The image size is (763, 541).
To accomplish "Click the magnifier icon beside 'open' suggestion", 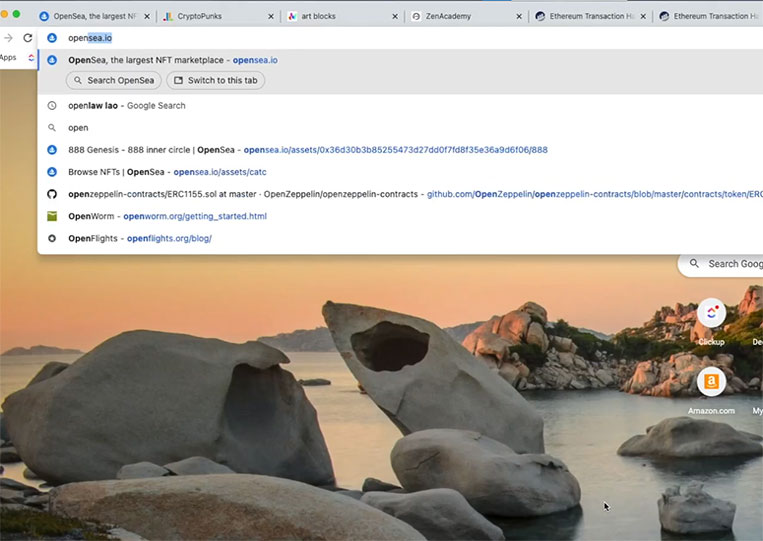I will (52, 127).
